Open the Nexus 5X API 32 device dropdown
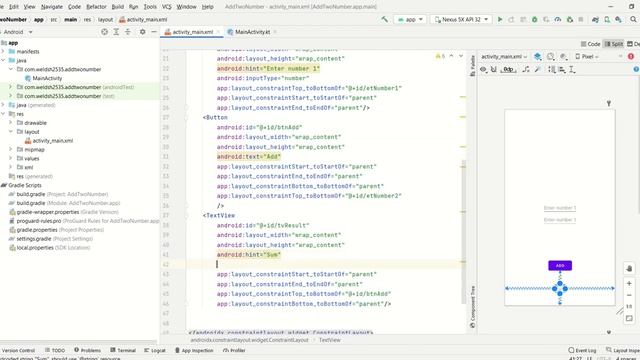This screenshot has width=640, height=360. pyautogui.click(x=461, y=19)
